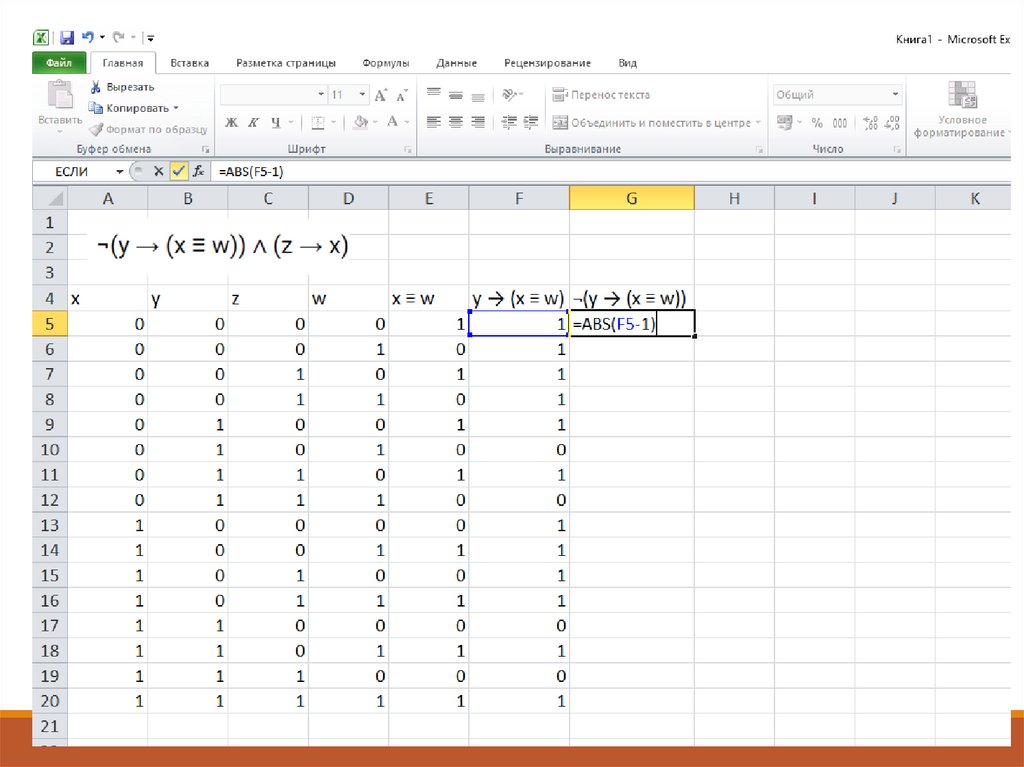Click the Формат по образцу brush
Viewport: 1024px width, 767px height.
pyautogui.click(x=148, y=129)
